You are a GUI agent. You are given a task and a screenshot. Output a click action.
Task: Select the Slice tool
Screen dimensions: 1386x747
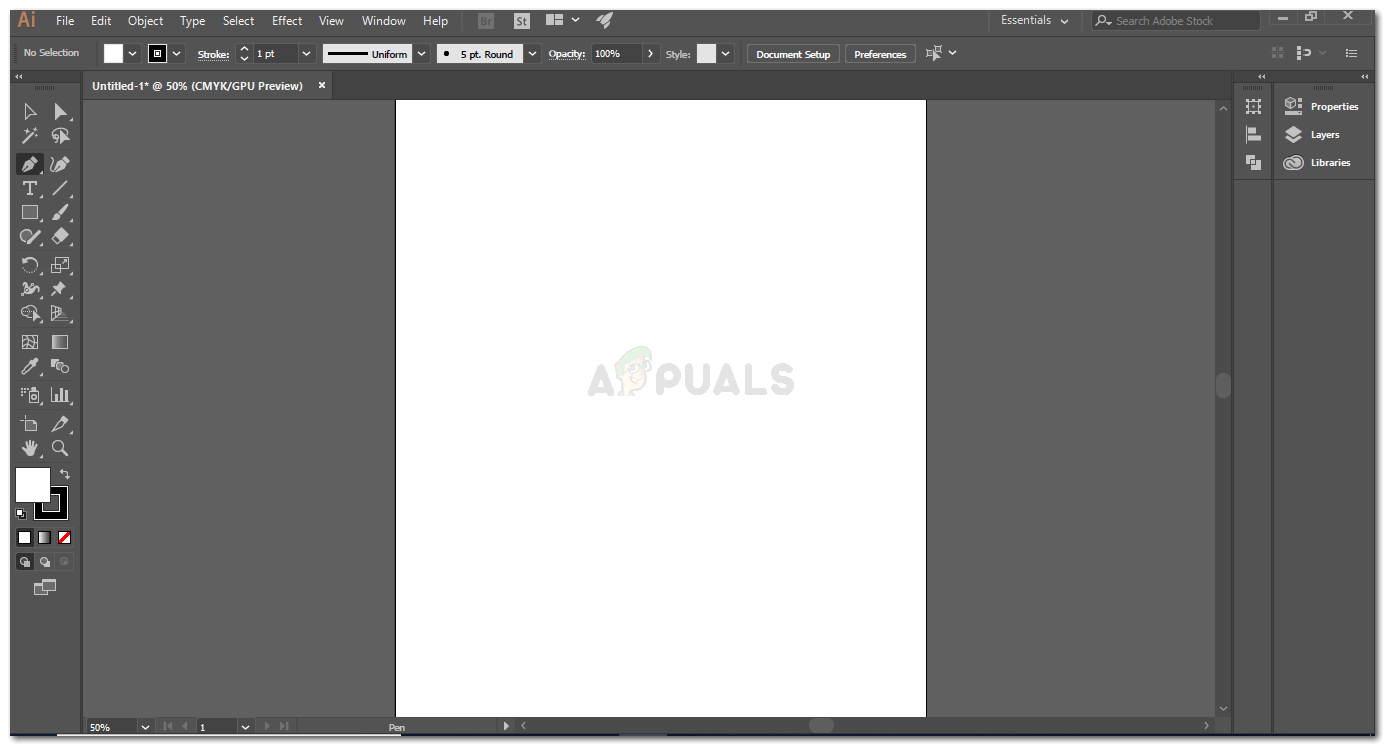(x=60, y=424)
